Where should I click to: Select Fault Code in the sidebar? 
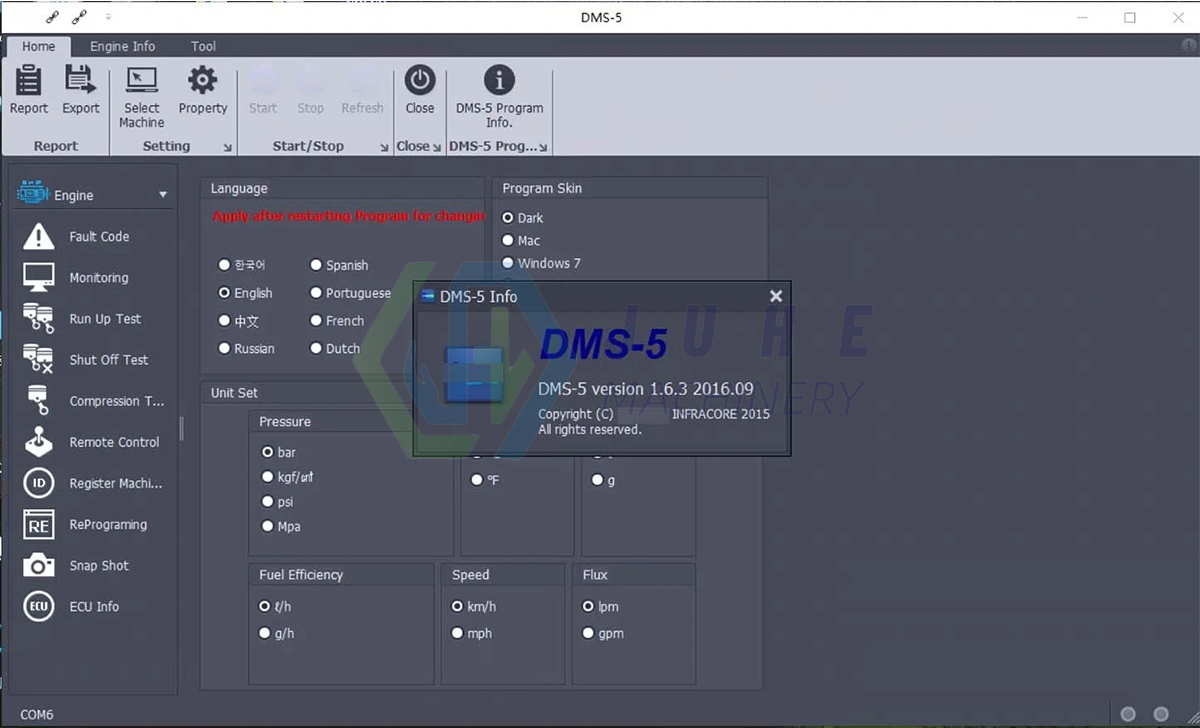[x=100, y=236]
